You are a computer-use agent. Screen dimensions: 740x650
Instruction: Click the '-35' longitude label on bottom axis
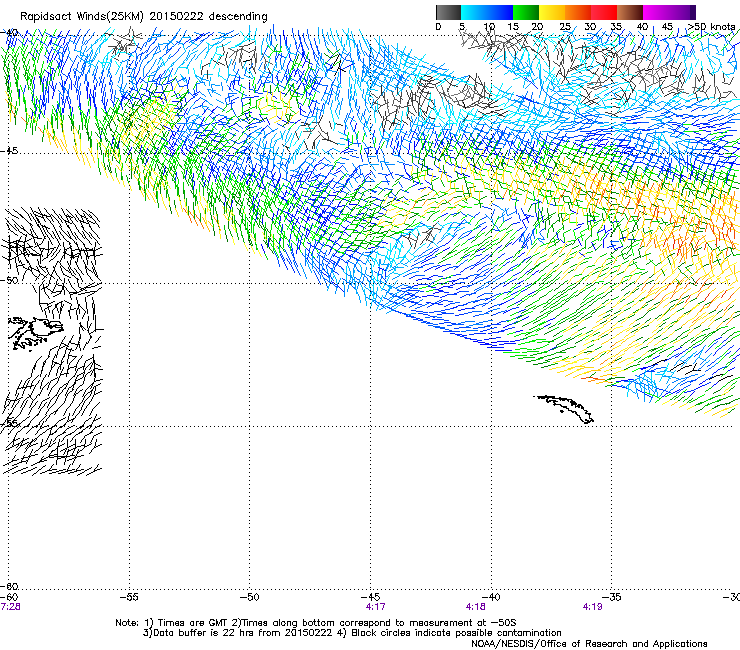coord(611,597)
